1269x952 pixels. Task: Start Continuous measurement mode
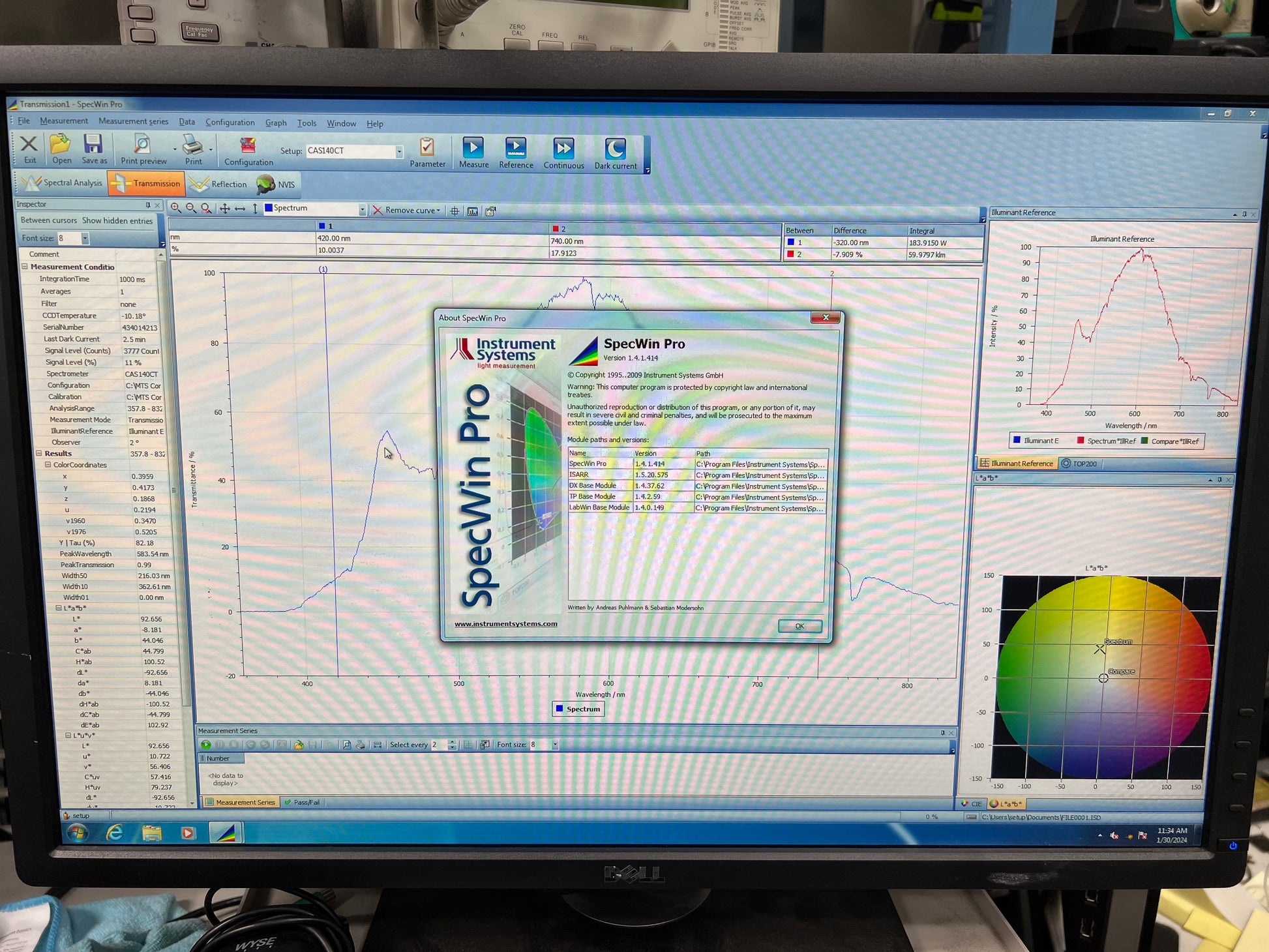click(563, 149)
